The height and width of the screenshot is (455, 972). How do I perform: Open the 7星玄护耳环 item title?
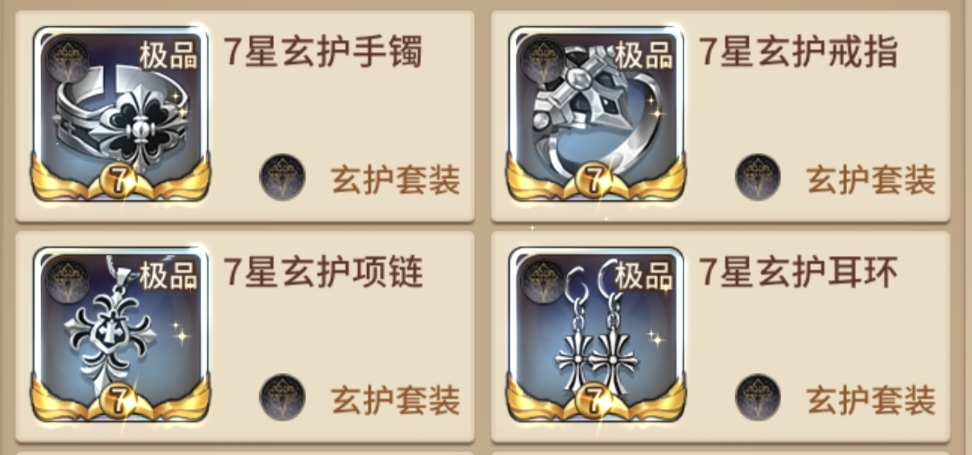[x=798, y=272]
